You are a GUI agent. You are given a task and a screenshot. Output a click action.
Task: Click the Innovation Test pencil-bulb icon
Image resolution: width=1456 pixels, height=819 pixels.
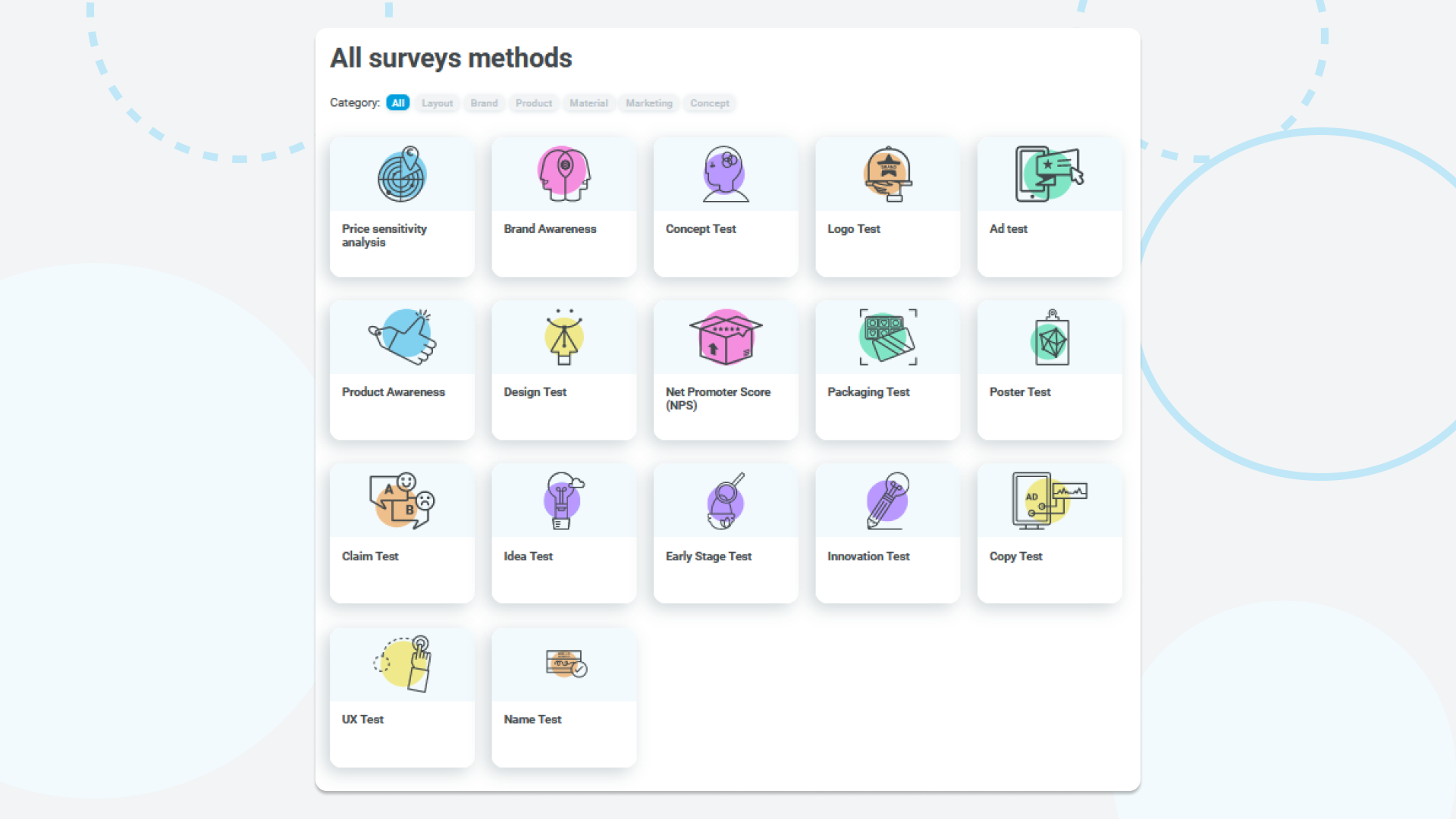[887, 500]
